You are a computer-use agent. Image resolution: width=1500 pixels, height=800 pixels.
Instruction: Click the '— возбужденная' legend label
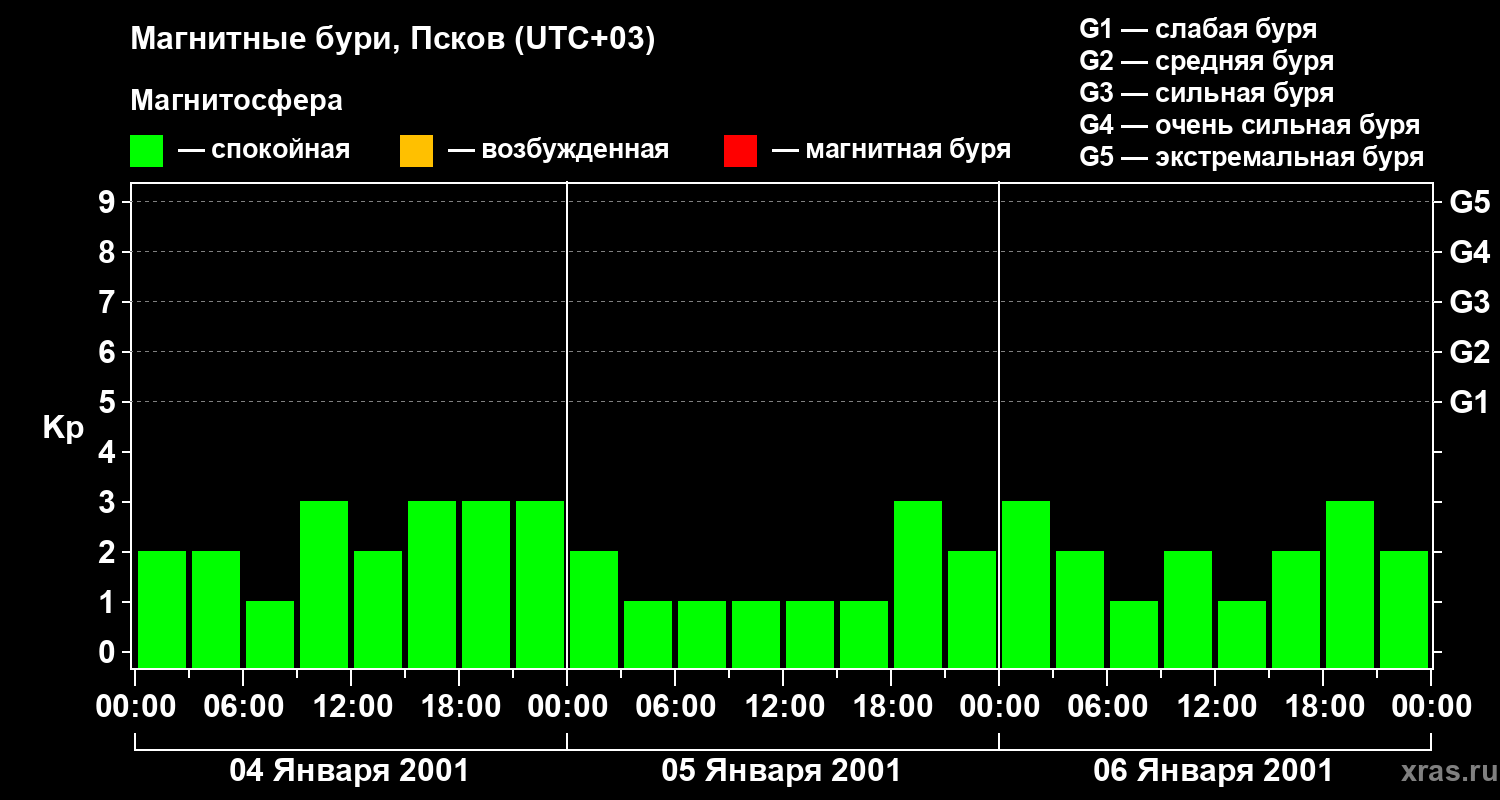558,150
